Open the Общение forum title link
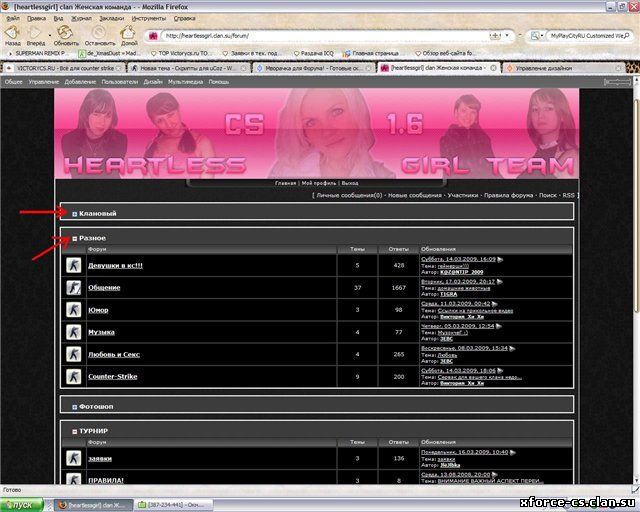 pyautogui.click(x=104, y=287)
